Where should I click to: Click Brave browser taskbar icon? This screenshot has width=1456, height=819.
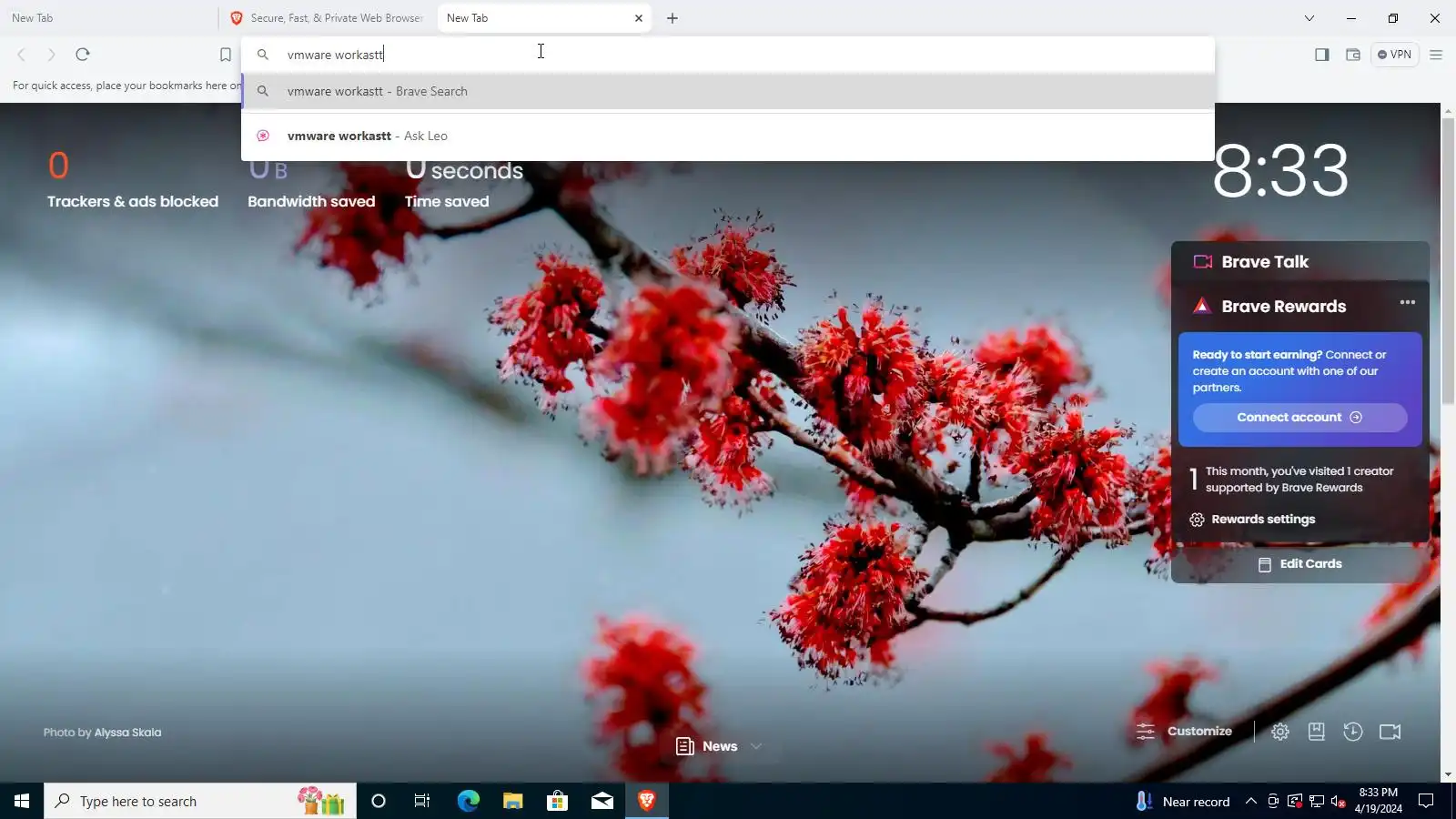point(647,801)
